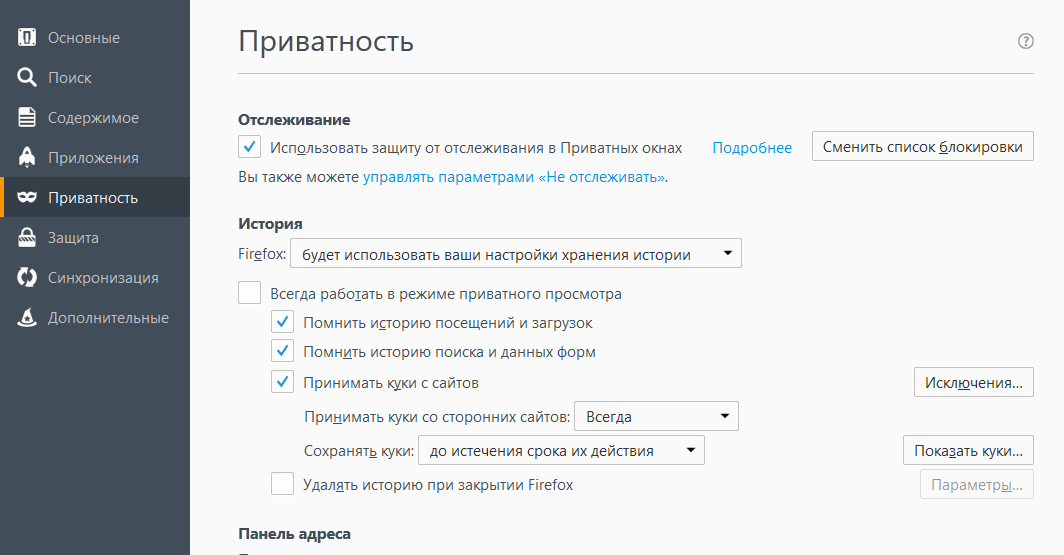Click the Основные sidebar icon
Screen dimensions: 1064x555
(26, 37)
